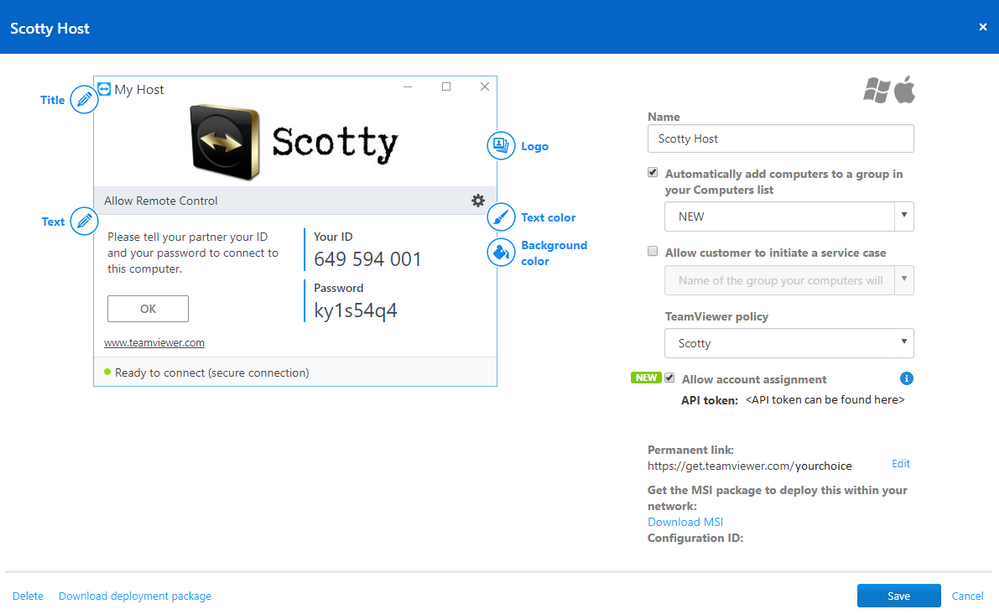Edit the permanent link
The width and height of the screenshot is (999, 614).
click(x=900, y=464)
